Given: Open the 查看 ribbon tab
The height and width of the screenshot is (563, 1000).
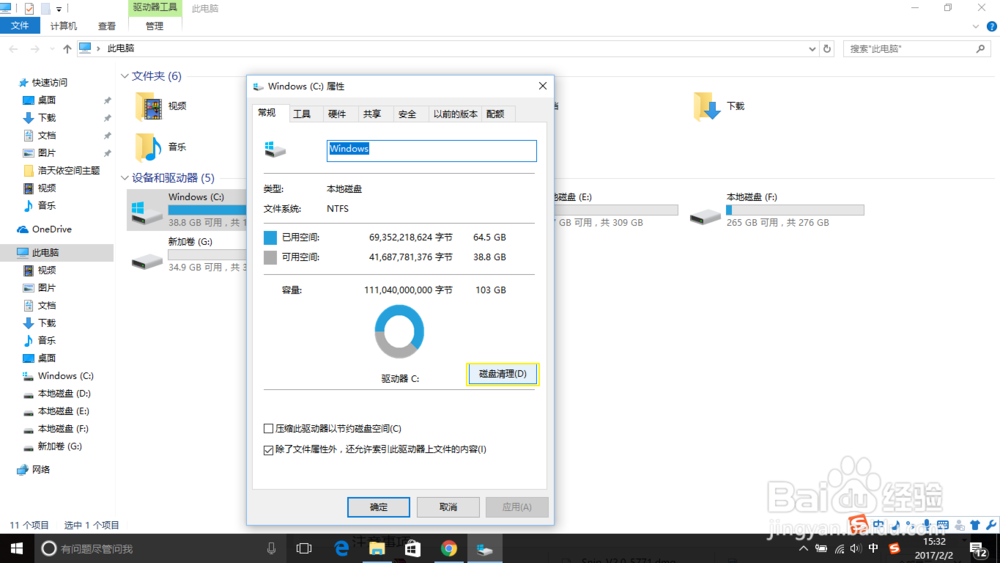Looking at the screenshot, I should coord(107,26).
